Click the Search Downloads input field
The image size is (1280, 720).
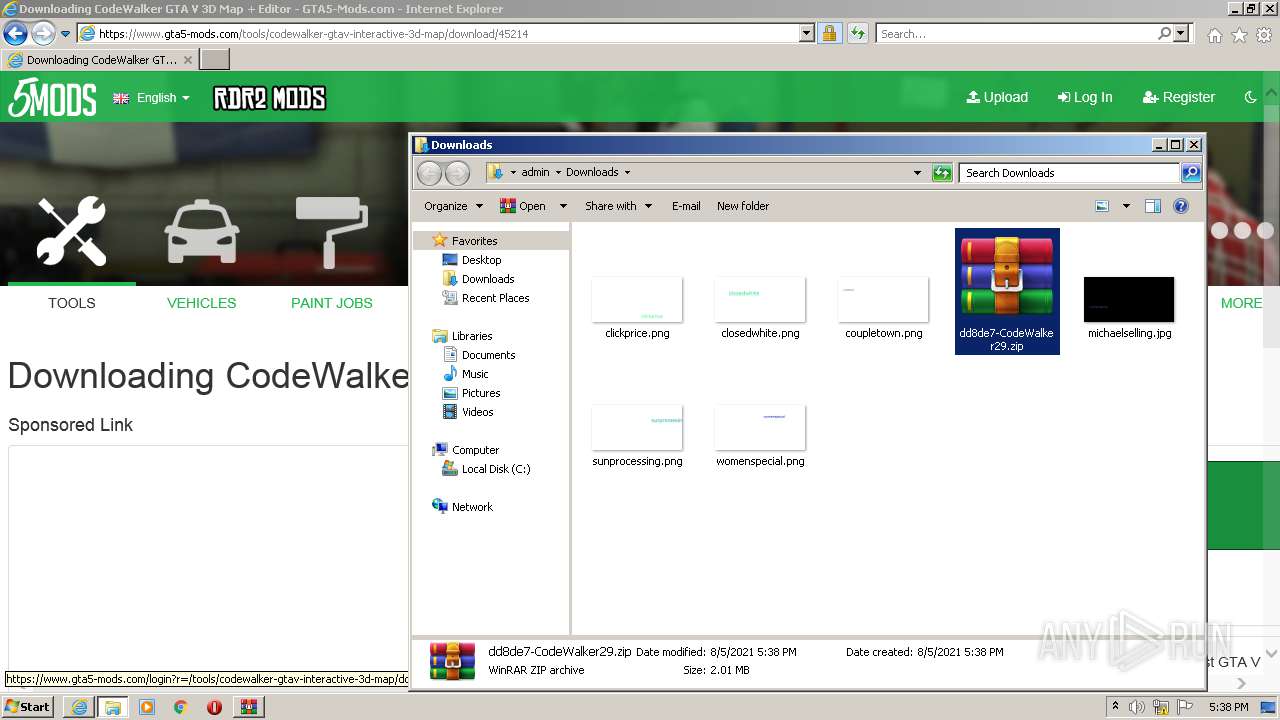point(1068,173)
